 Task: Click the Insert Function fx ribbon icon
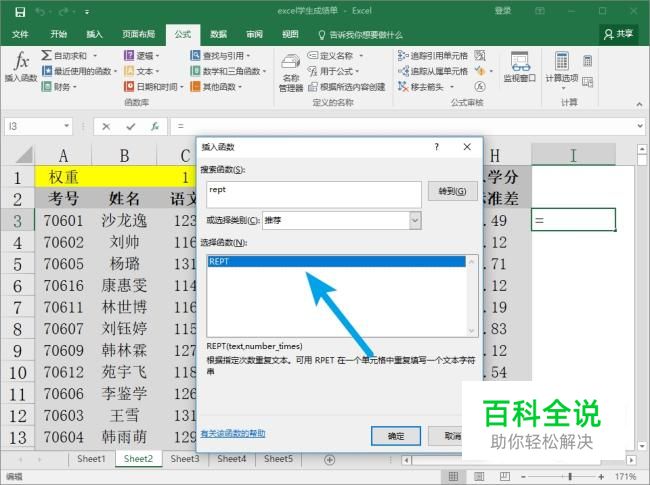(x=21, y=66)
